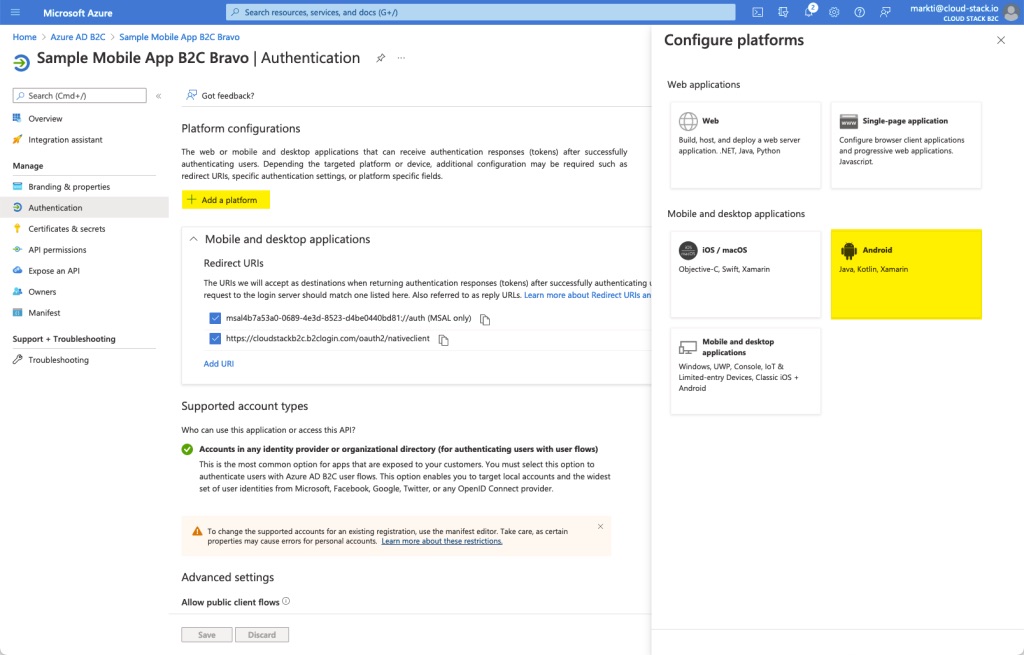The image size is (1024, 655).
Task: Show info for Allow public client flows
Action: [286, 601]
